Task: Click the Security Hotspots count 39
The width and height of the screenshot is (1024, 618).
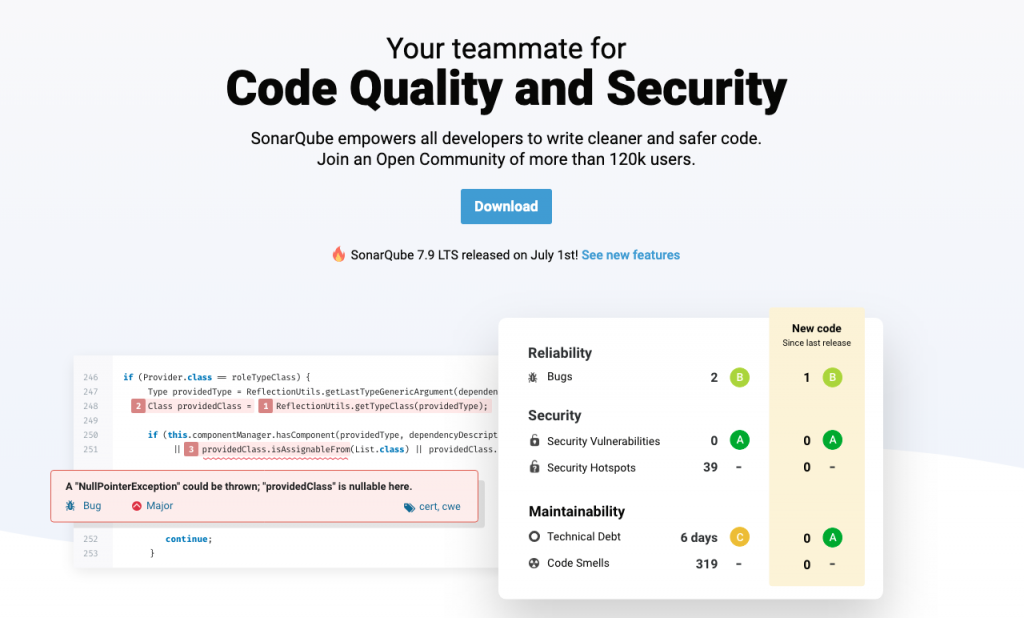Action: 711,467
